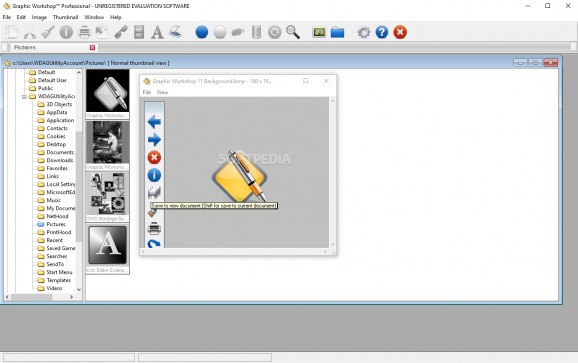Click the folder tree scroll up arrow

click(x=79, y=73)
